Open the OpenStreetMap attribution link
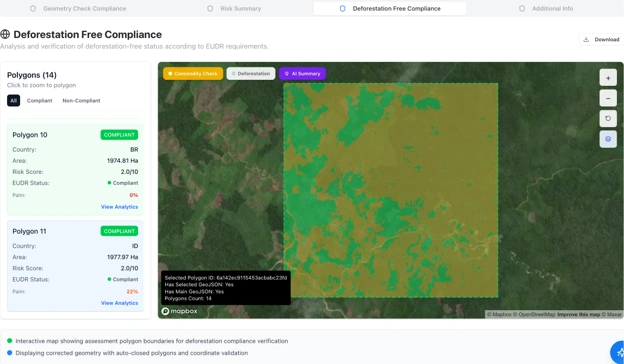This screenshot has width=624, height=364. [x=534, y=314]
